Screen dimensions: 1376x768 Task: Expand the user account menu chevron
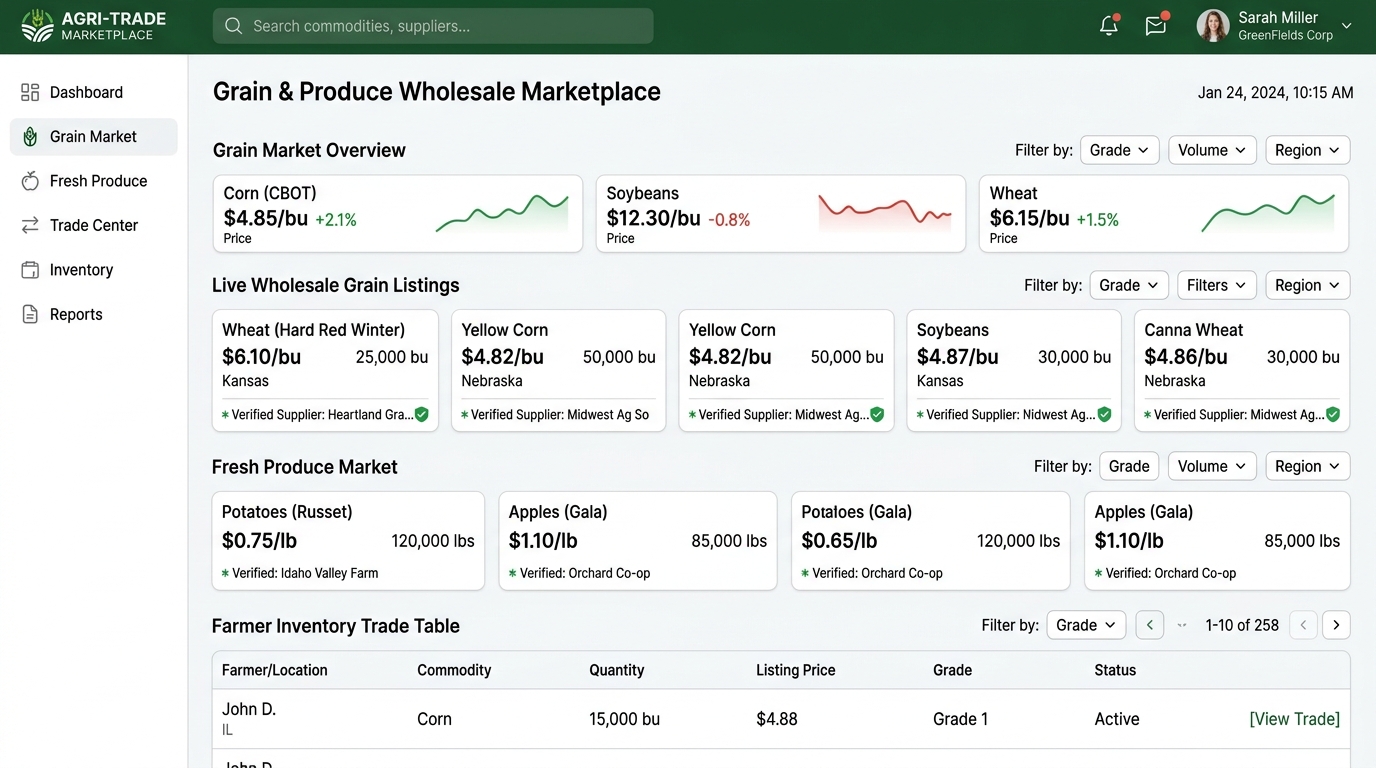[x=1347, y=26]
